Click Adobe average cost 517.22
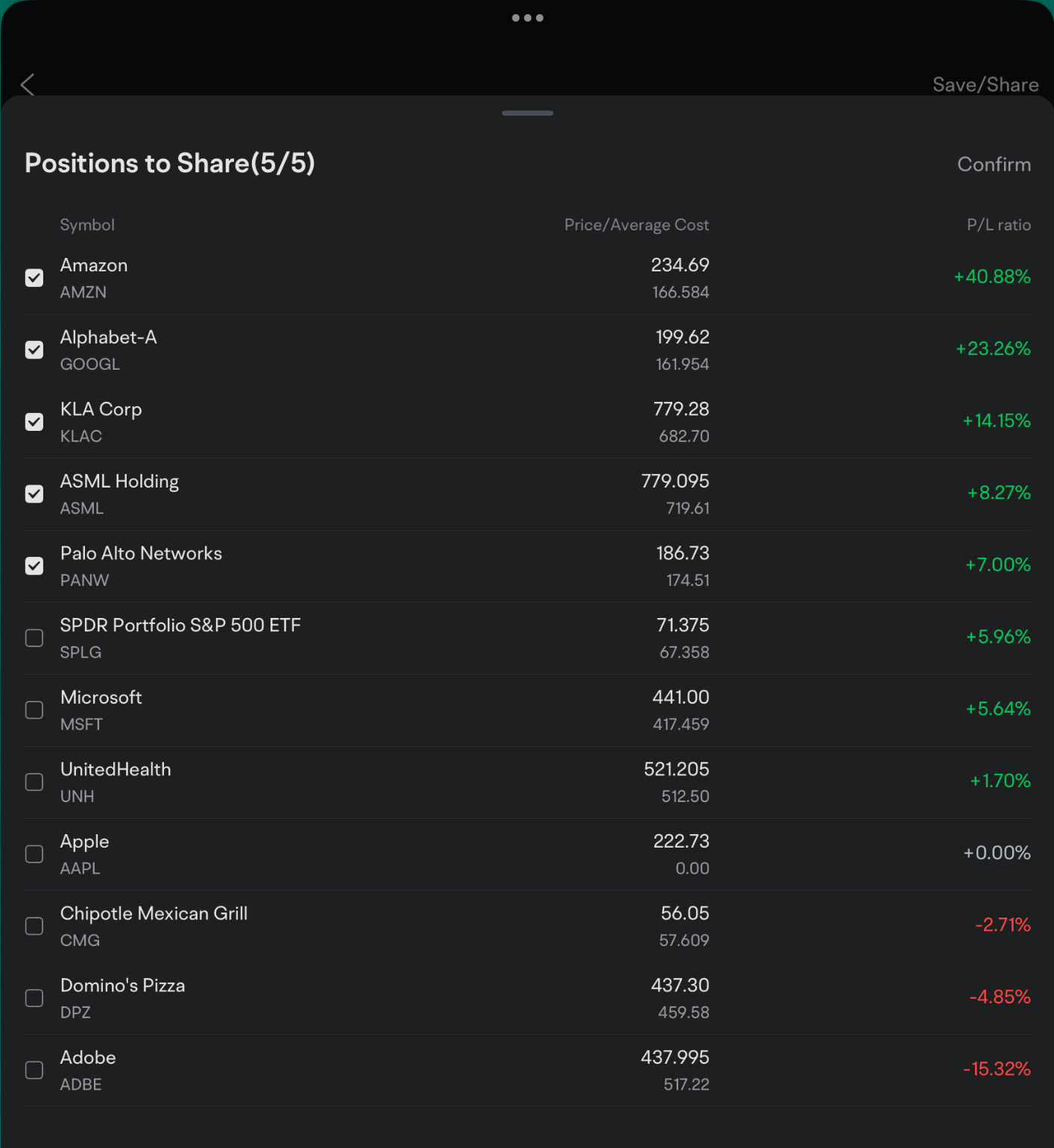Image resolution: width=1054 pixels, height=1148 pixels. click(687, 1085)
